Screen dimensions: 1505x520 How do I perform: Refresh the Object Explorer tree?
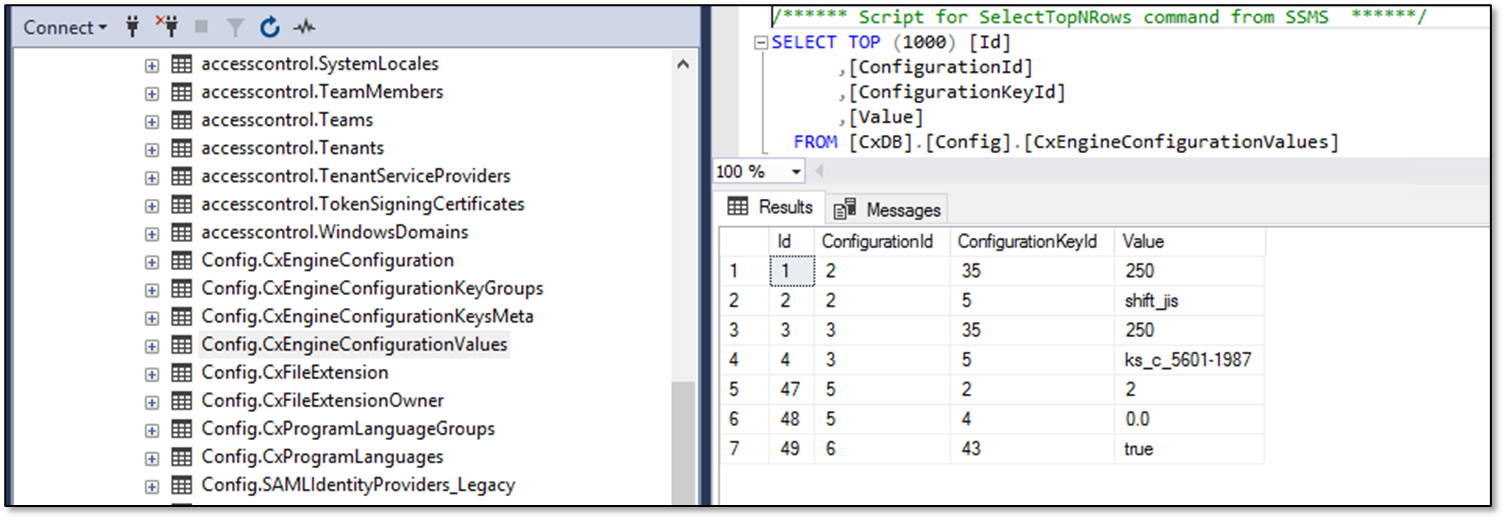pyautogui.click(x=269, y=28)
